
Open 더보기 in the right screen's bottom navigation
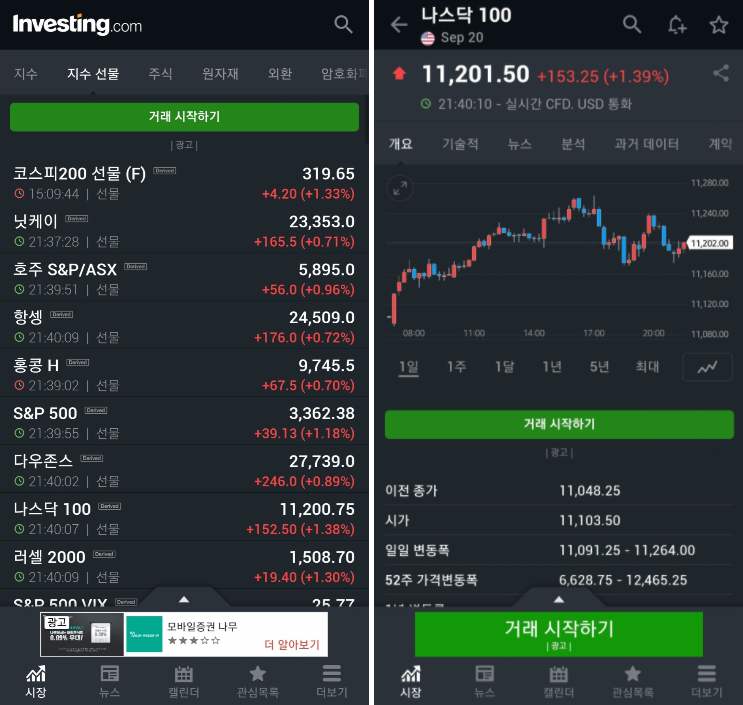point(707,681)
